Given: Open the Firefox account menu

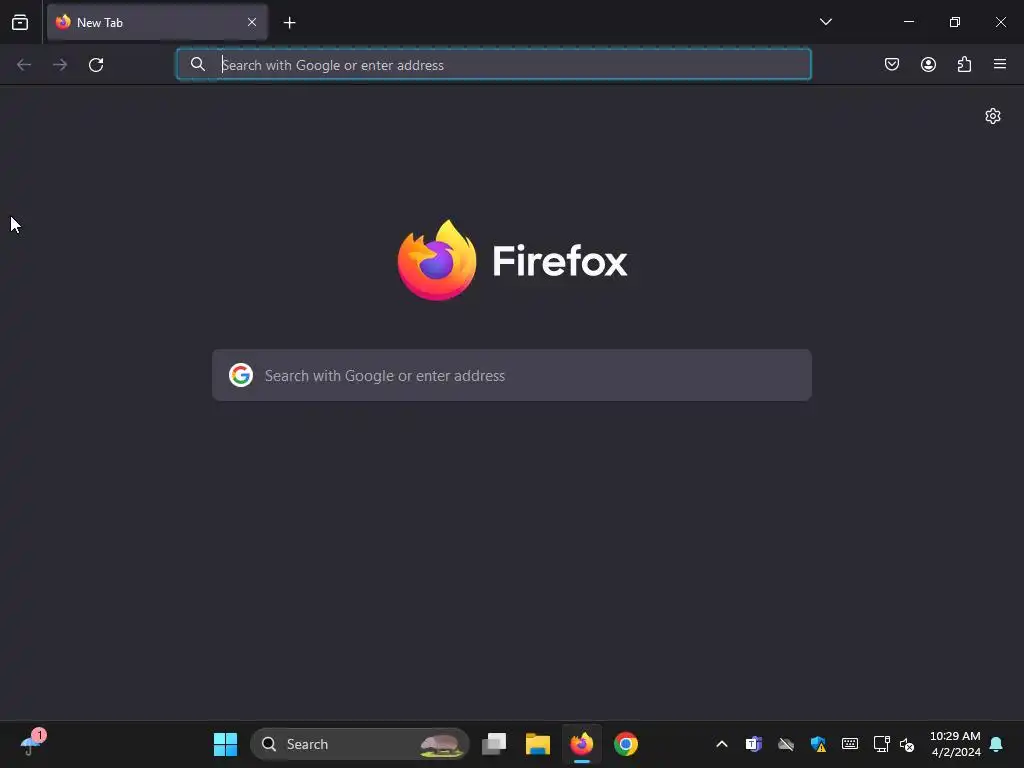Looking at the screenshot, I should coord(928,64).
